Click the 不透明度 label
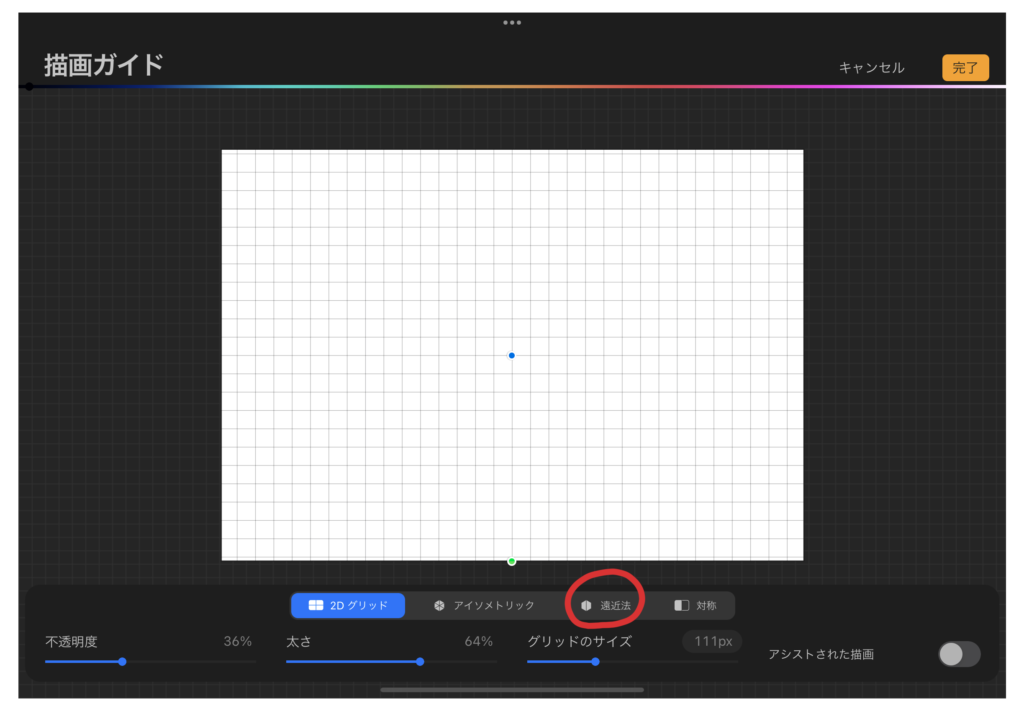 point(71,642)
